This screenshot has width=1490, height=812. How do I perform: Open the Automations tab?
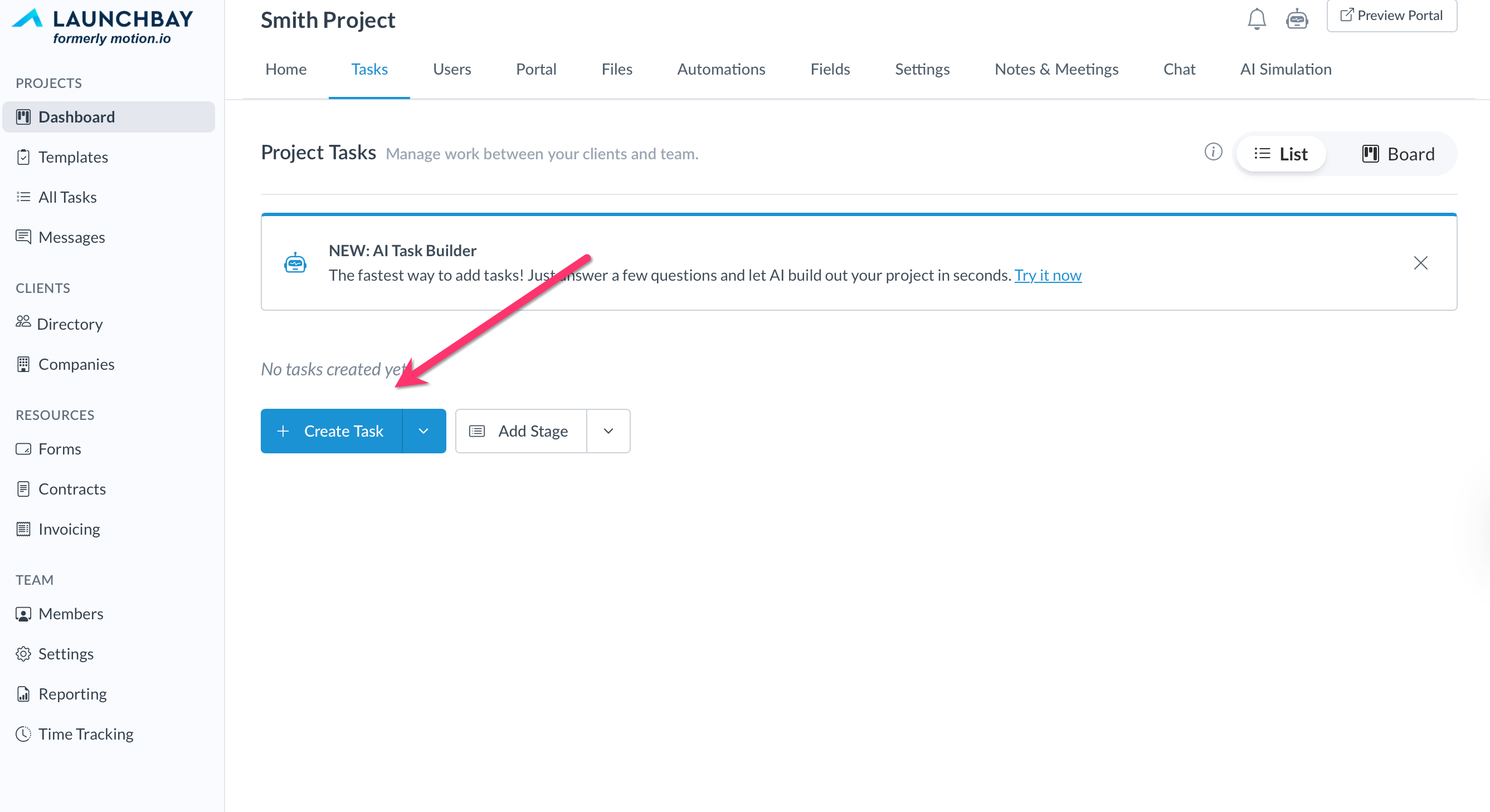coord(720,70)
